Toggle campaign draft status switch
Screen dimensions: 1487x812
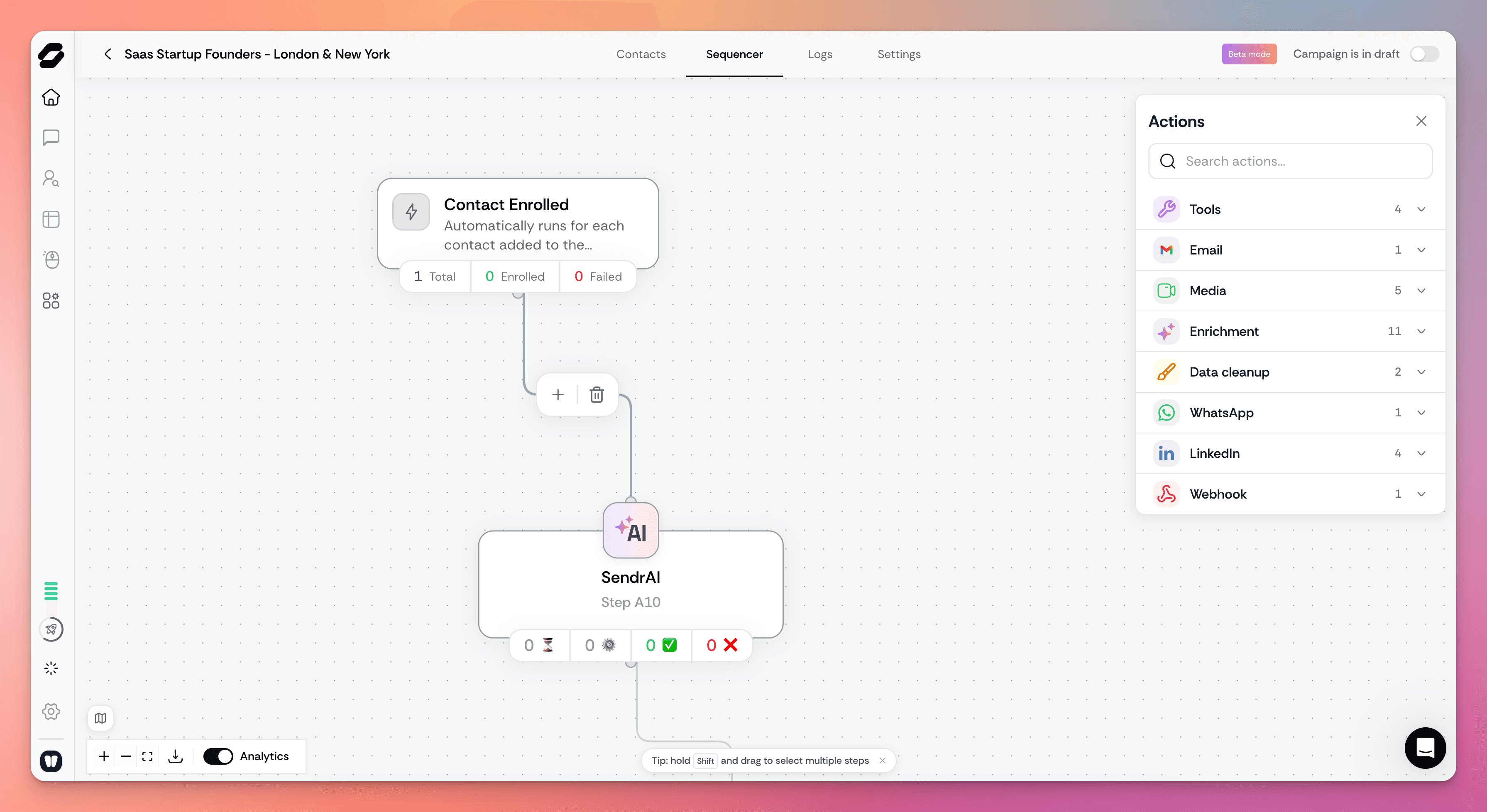(1424, 54)
